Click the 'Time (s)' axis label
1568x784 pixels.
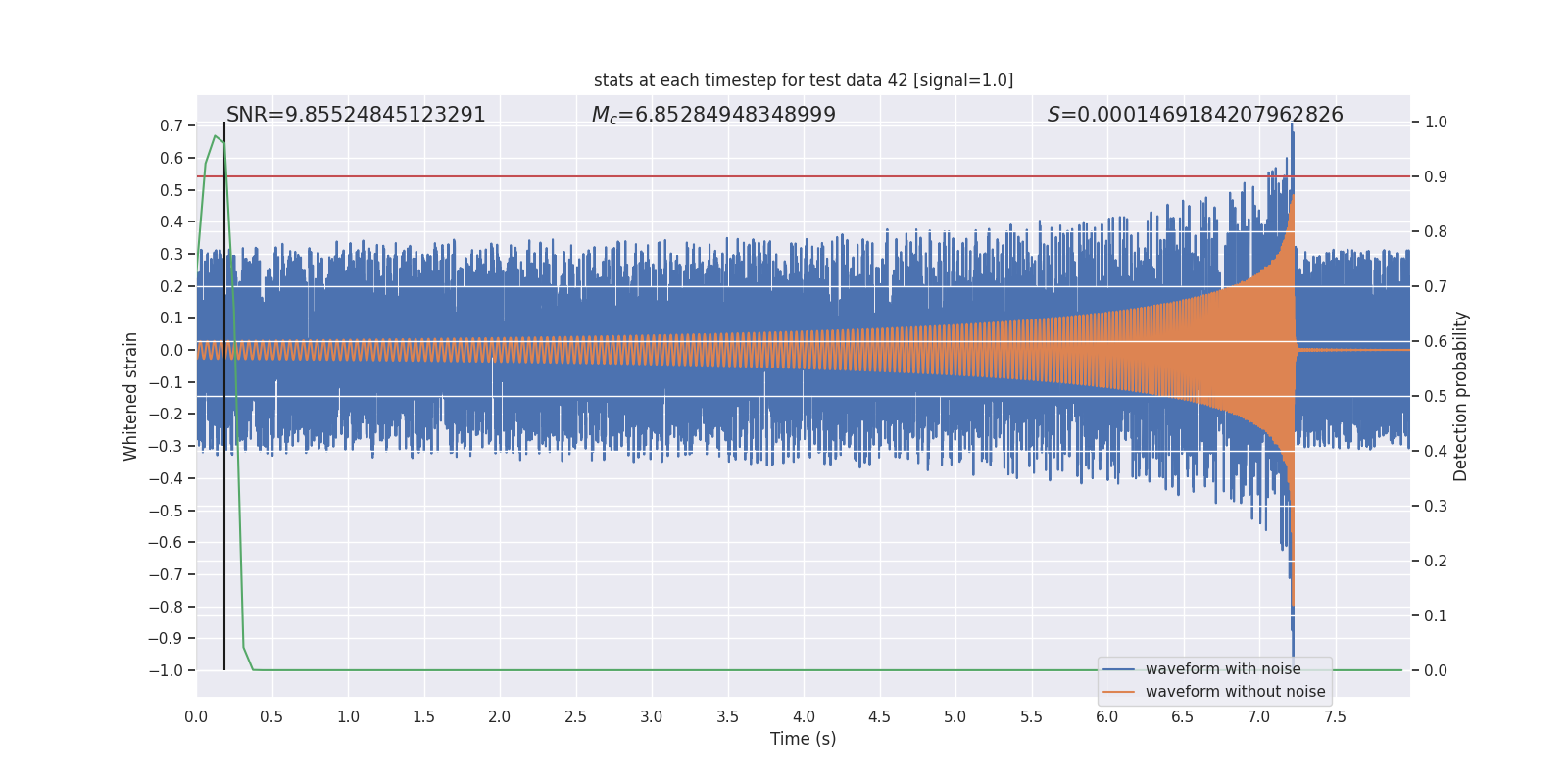point(804,739)
